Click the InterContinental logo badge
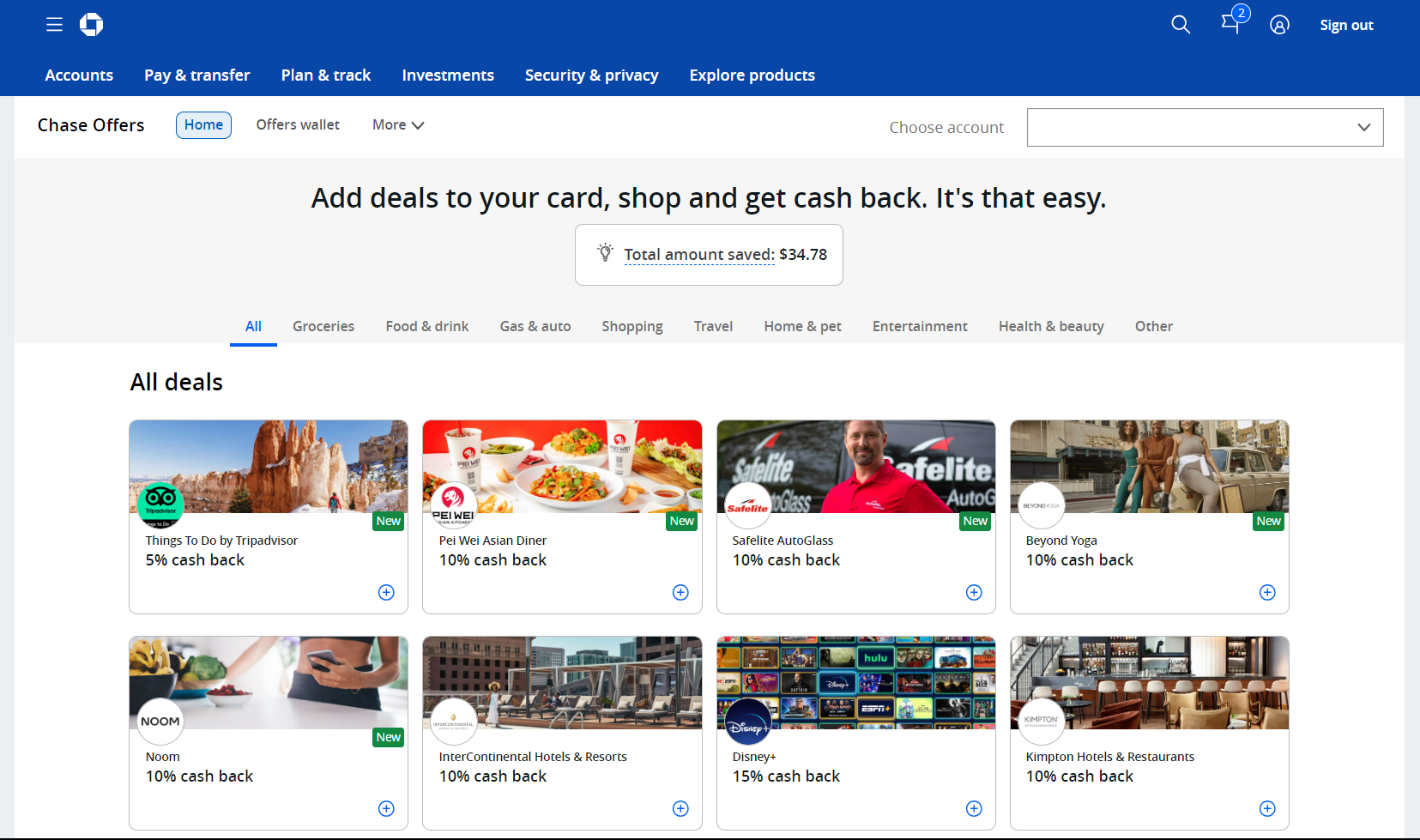This screenshot has height=840, width=1420. 454,721
